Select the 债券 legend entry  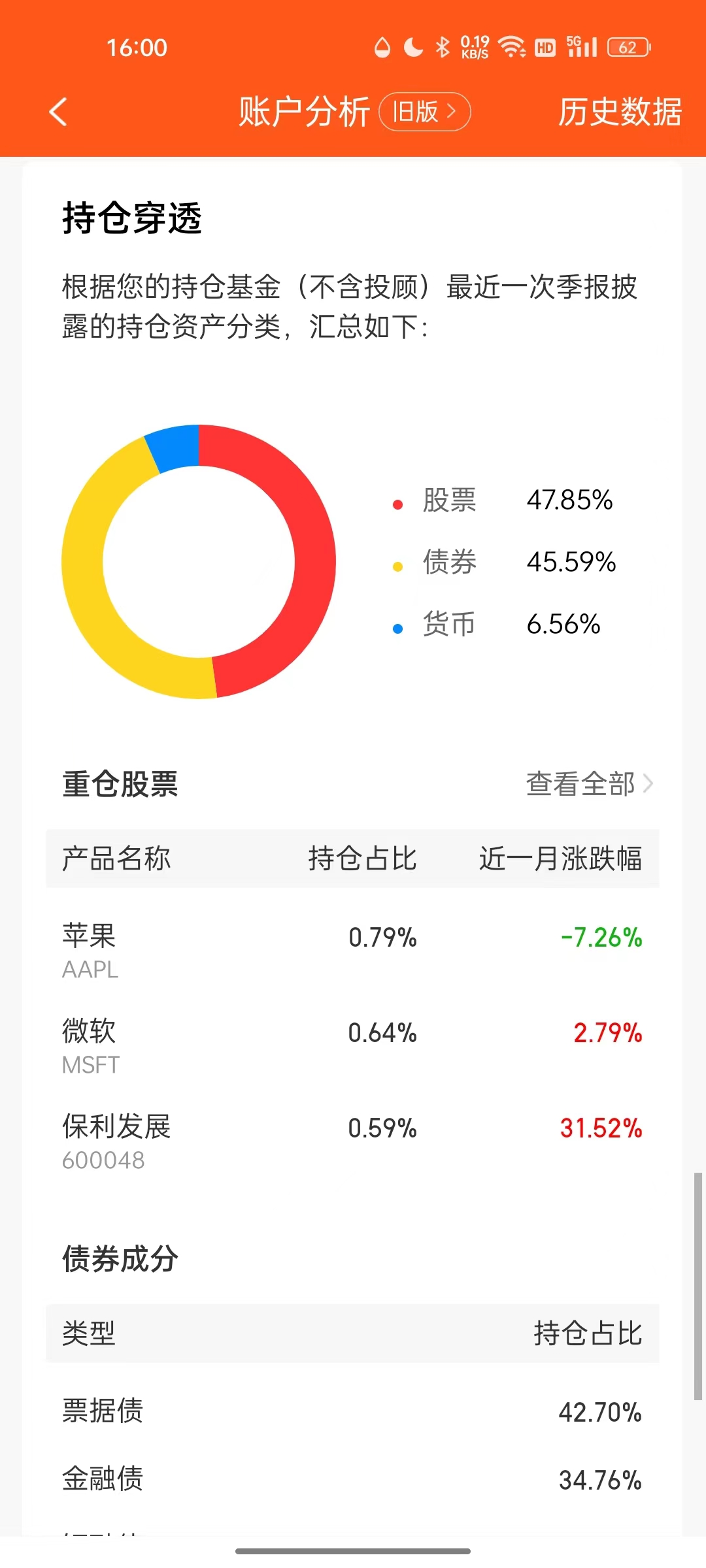(x=449, y=562)
